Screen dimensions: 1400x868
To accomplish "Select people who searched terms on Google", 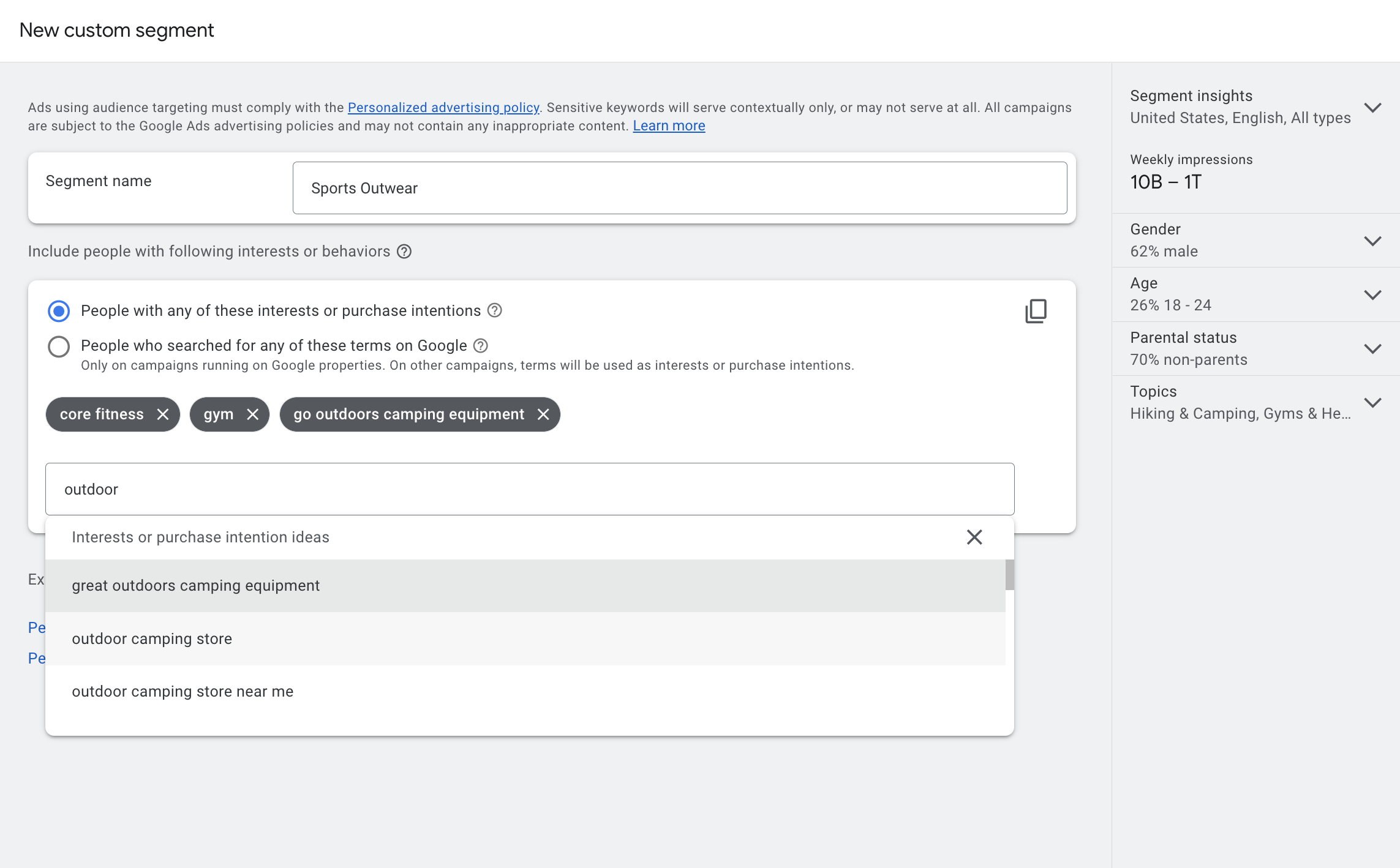I will tap(59, 346).
